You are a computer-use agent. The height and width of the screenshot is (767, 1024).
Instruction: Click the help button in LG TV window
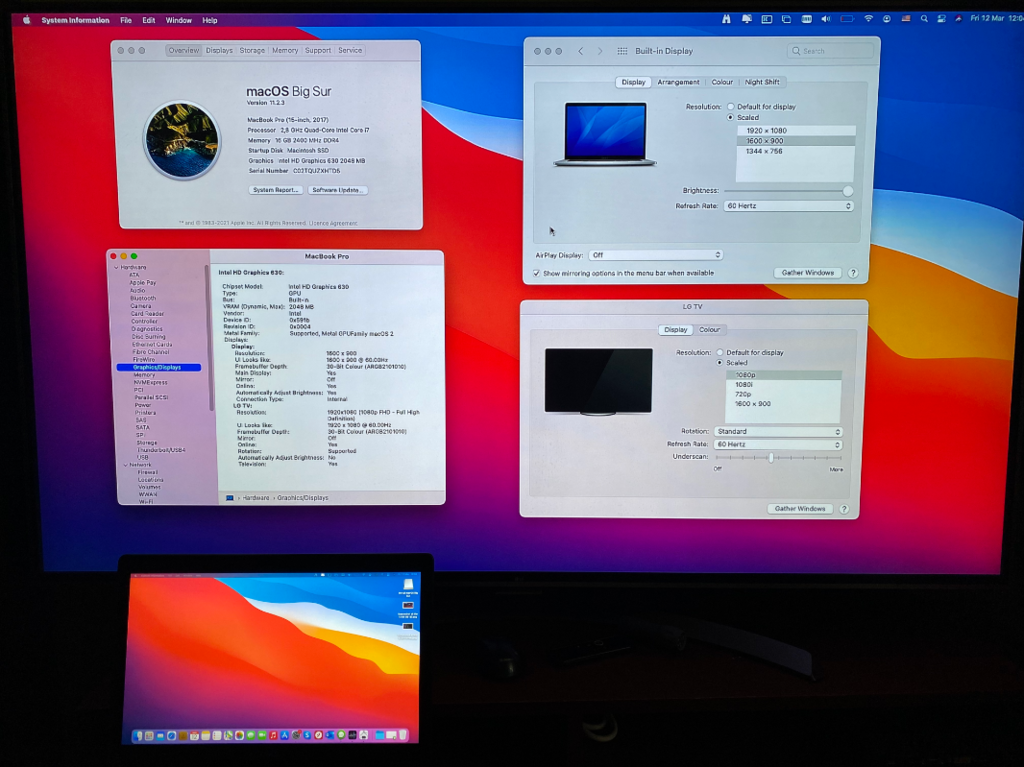[844, 509]
